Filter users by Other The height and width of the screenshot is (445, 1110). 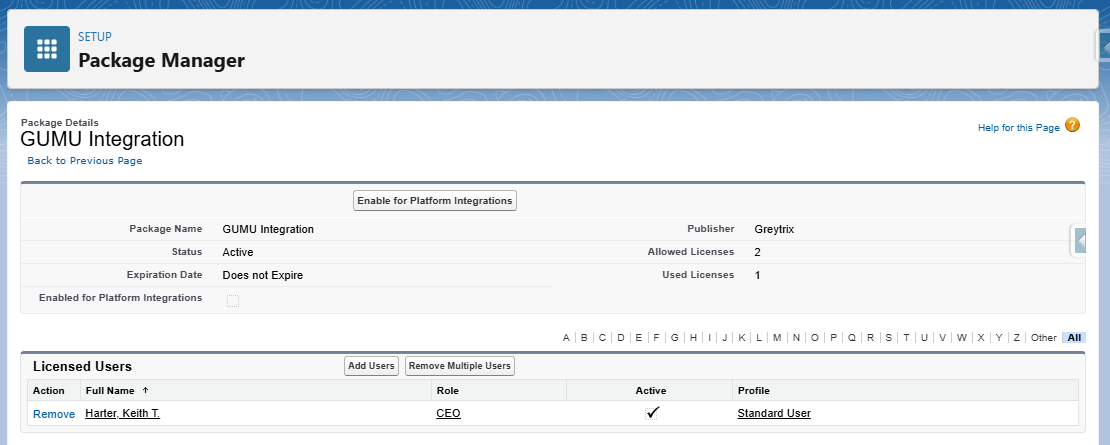click(x=1043, y=337)
